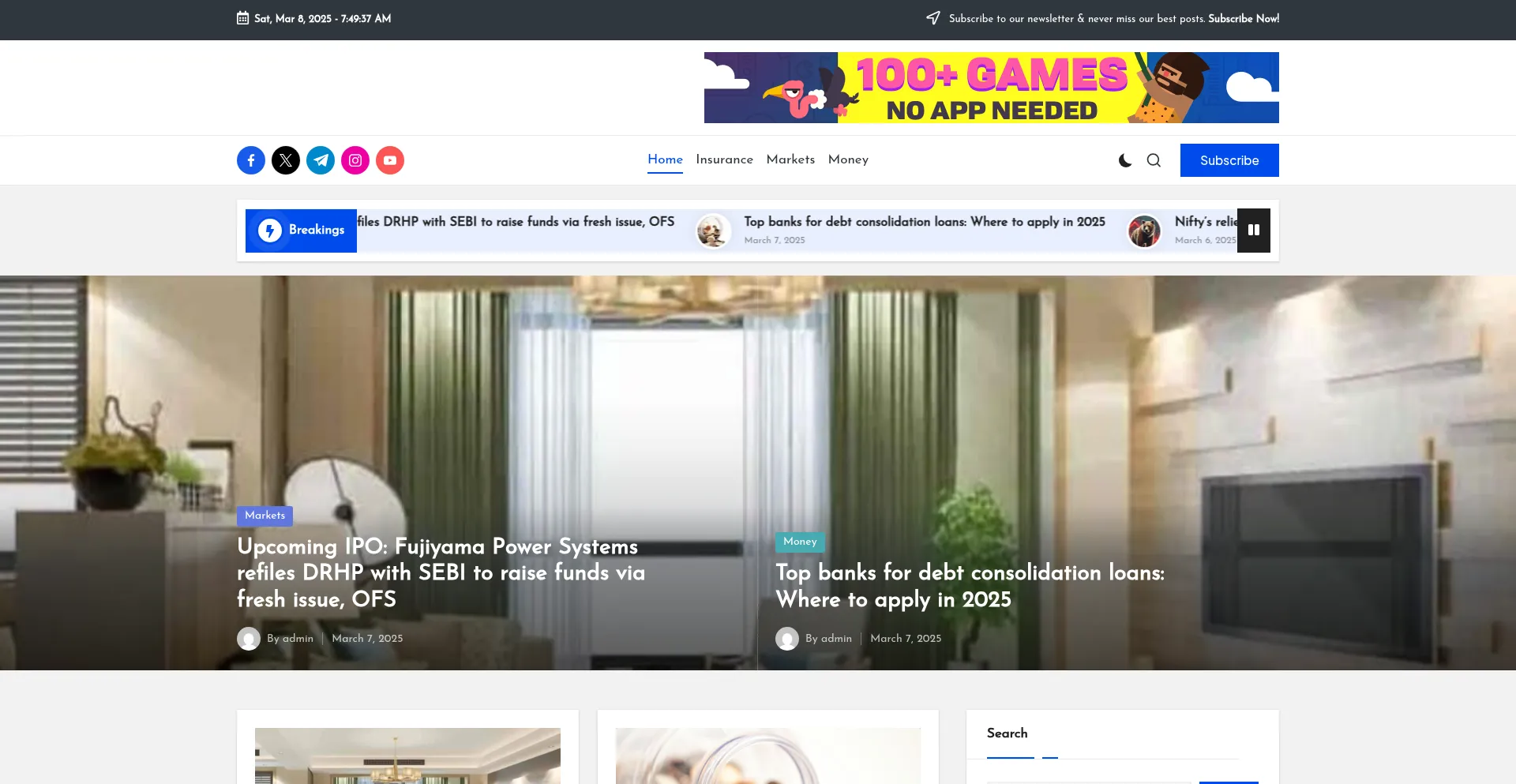Open the 100+ Games banner ad

[x=991, y=88]
